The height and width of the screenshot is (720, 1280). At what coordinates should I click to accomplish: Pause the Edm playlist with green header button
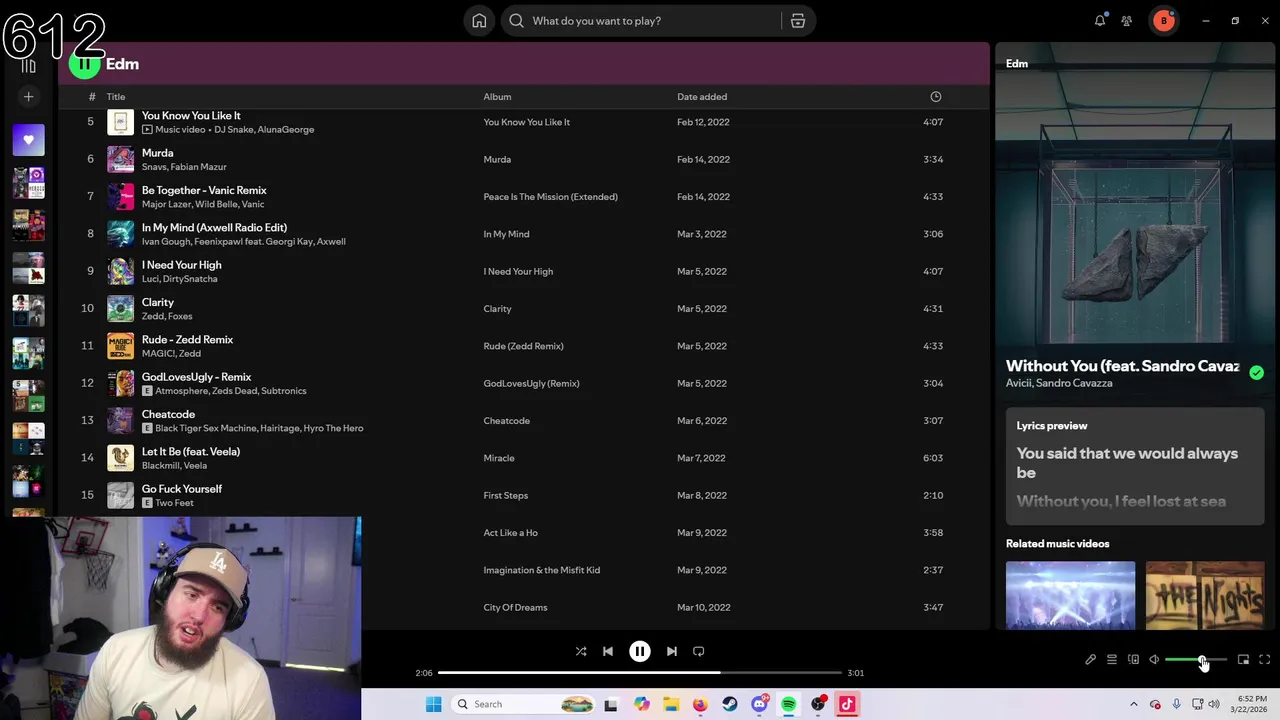click(x=85, y=64)
